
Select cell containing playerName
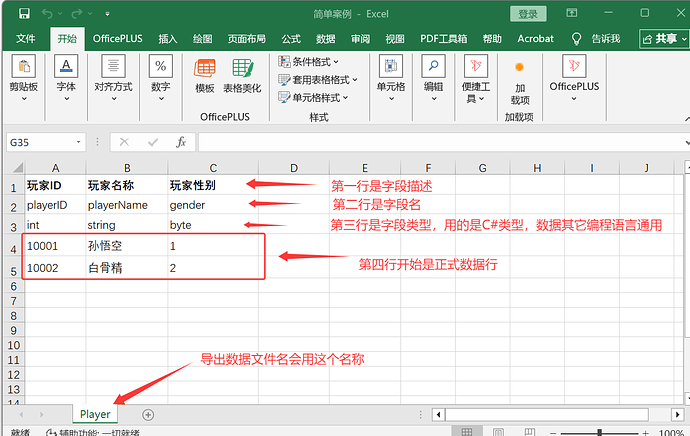click(x=127, y=205)
